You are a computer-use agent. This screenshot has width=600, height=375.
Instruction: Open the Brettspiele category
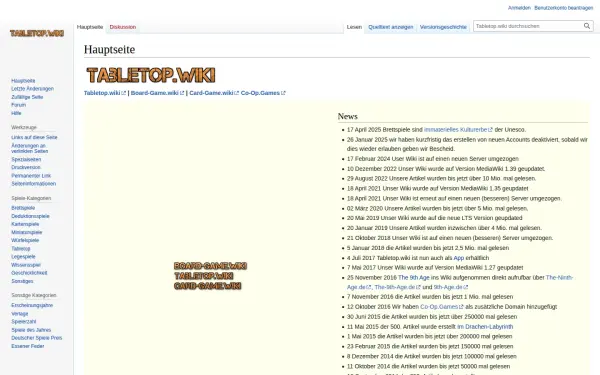click(23, 208)
